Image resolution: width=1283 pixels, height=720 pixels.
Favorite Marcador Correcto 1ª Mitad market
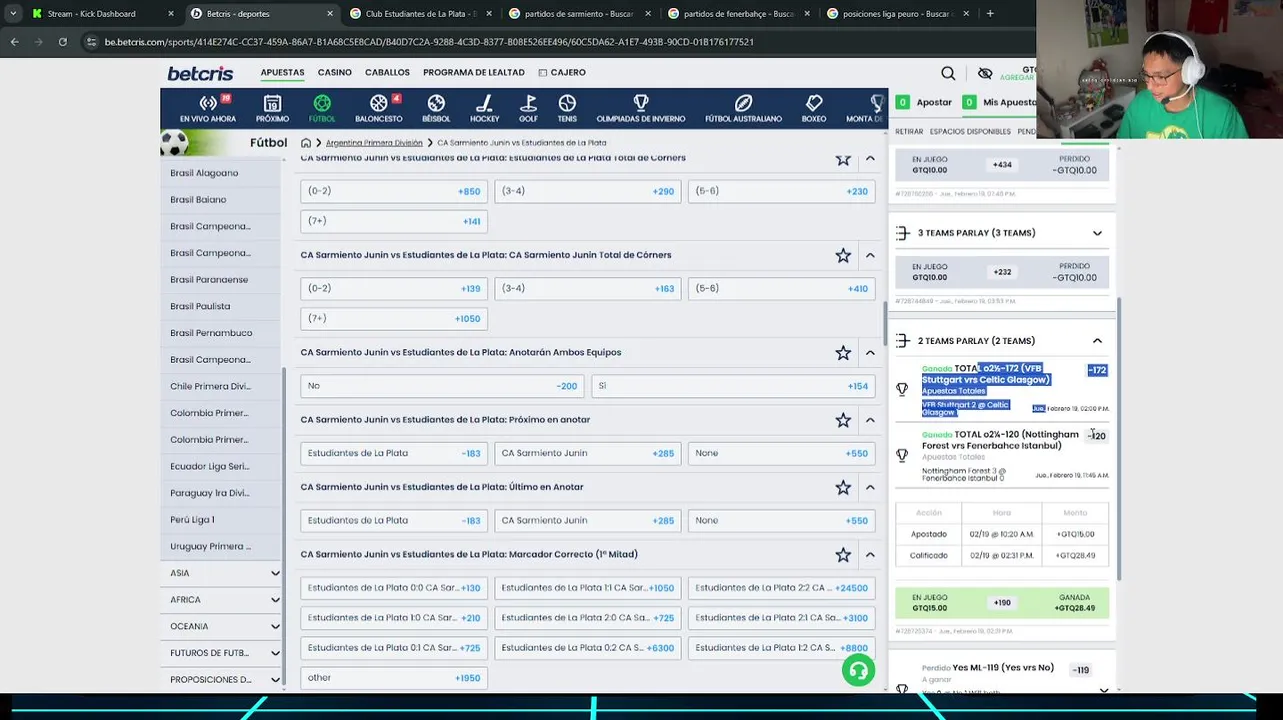click(x=843, y=555)
